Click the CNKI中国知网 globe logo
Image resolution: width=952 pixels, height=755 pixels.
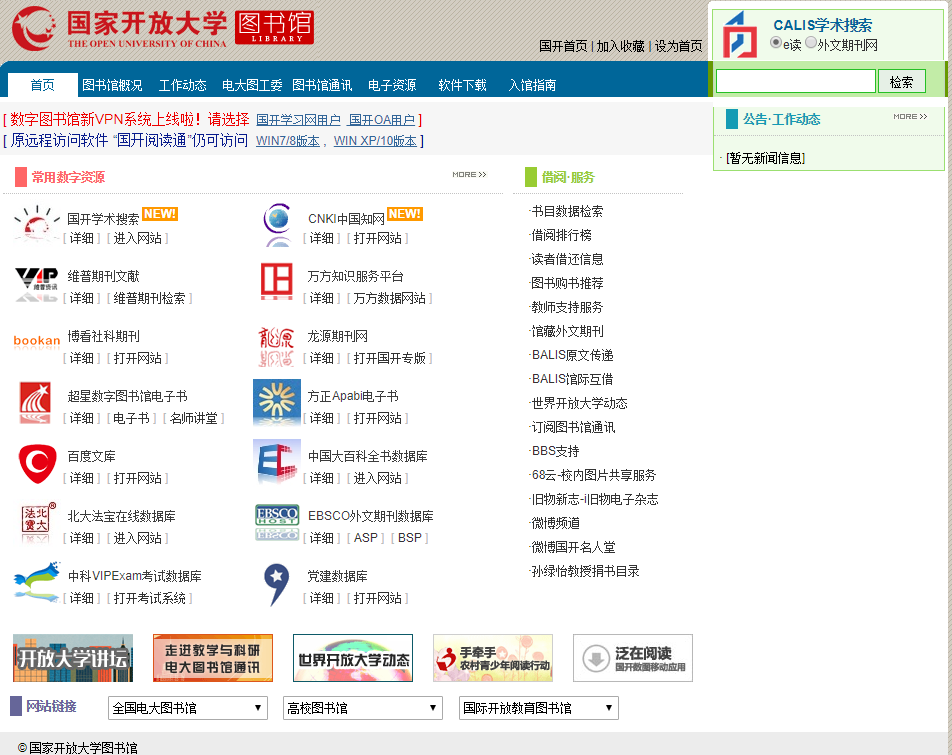(x=277, y=224)
